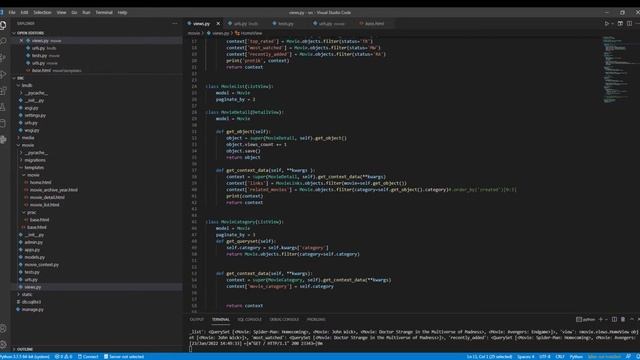
Task: Switch to the Debug Console panel tab
Action: click(284, 320)
